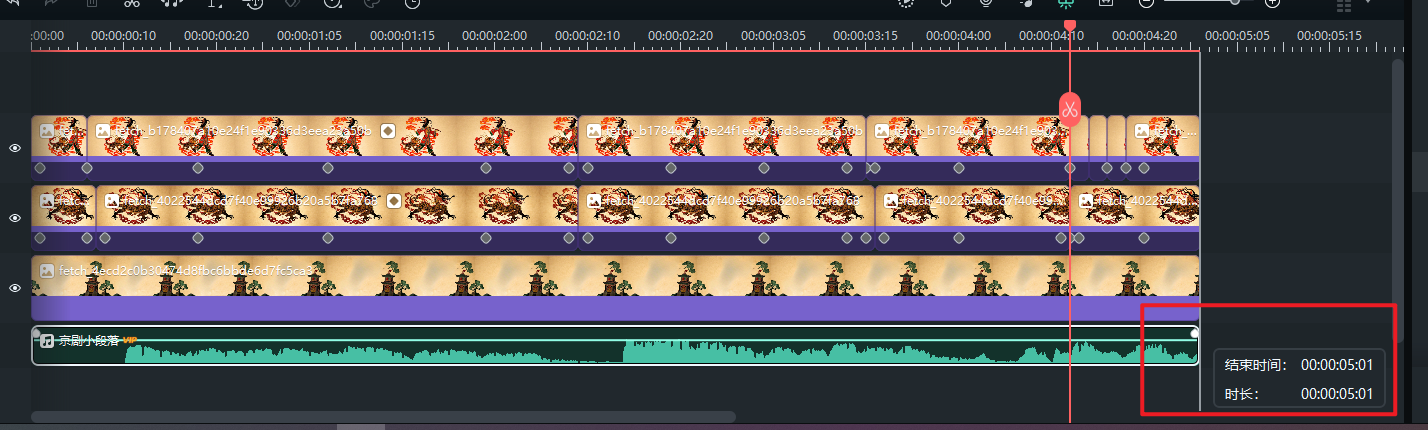This screenshot has height=430, width=1428.
Task: Toggle visibility of the second video track
Action: (x=15, y=218)
